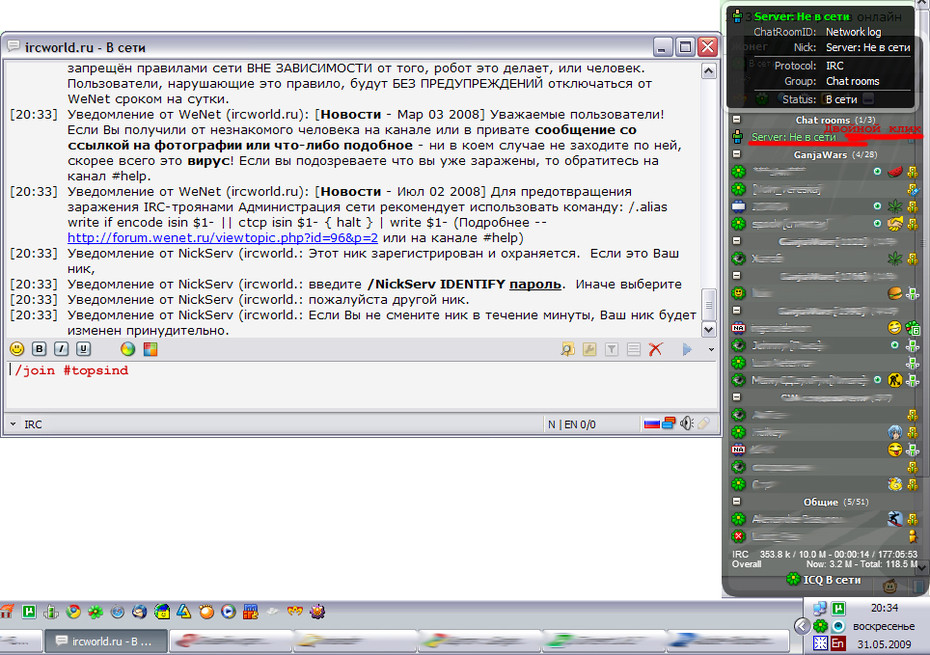The image size is (930, 655).
Task: Open the square background color picker
Action: coord(150,349)
